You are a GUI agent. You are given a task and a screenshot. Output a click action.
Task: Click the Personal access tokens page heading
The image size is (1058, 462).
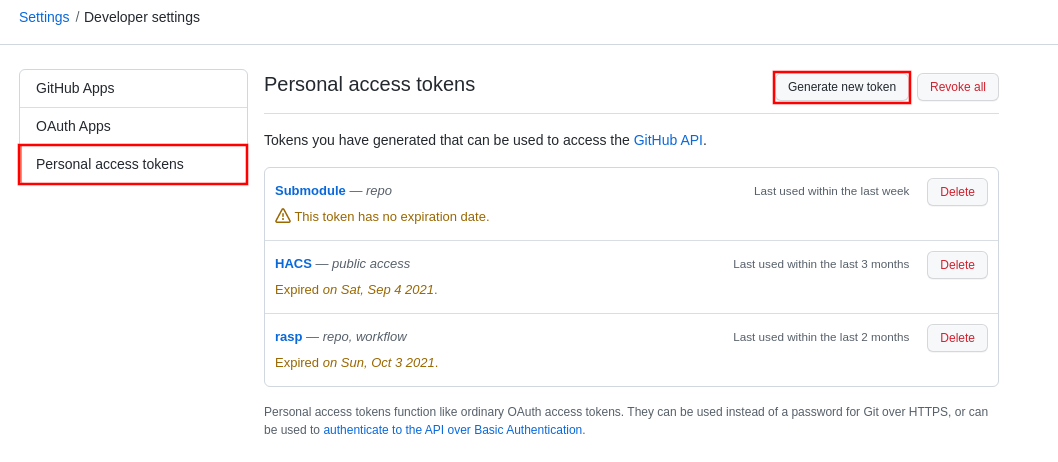[369, 84]
